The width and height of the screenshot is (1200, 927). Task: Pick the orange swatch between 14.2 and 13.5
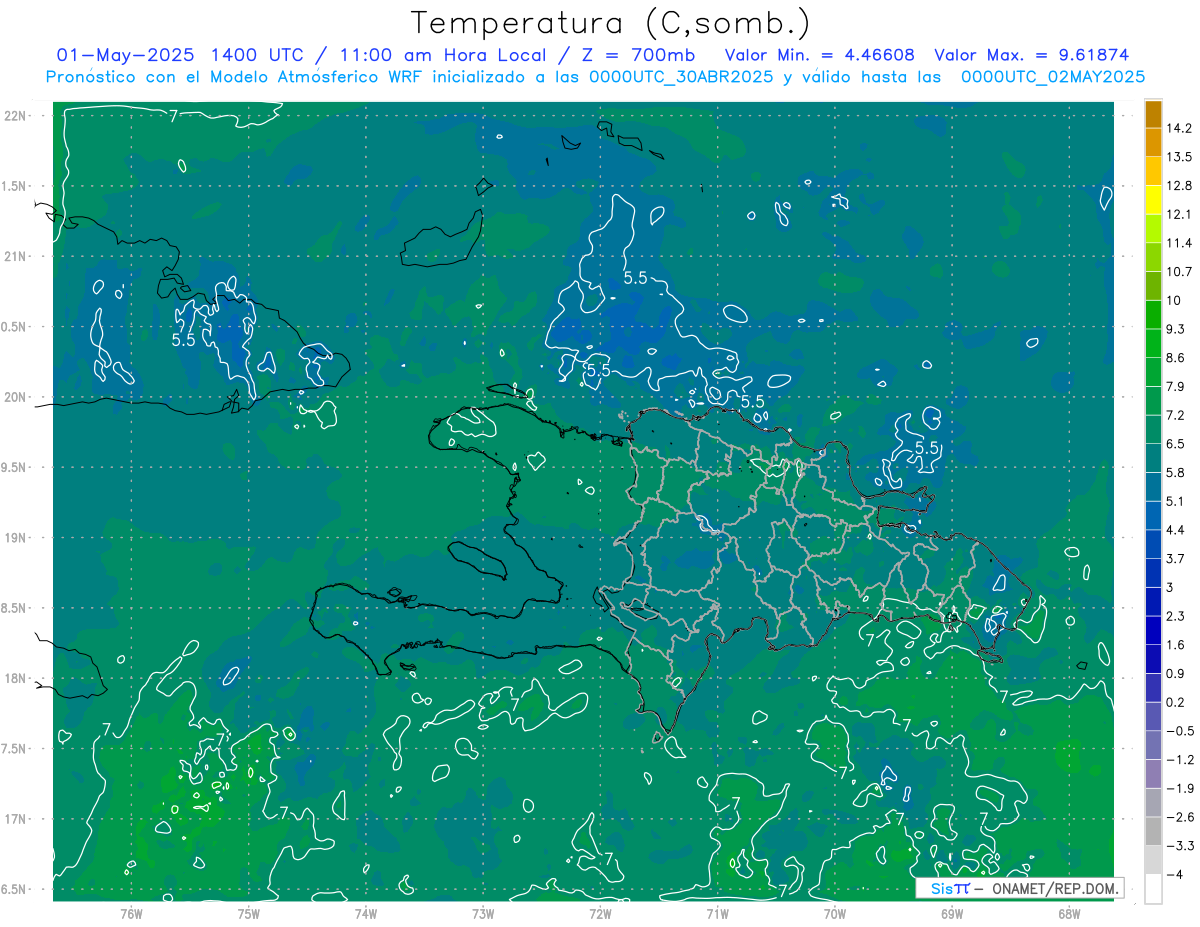(1153, 143)
